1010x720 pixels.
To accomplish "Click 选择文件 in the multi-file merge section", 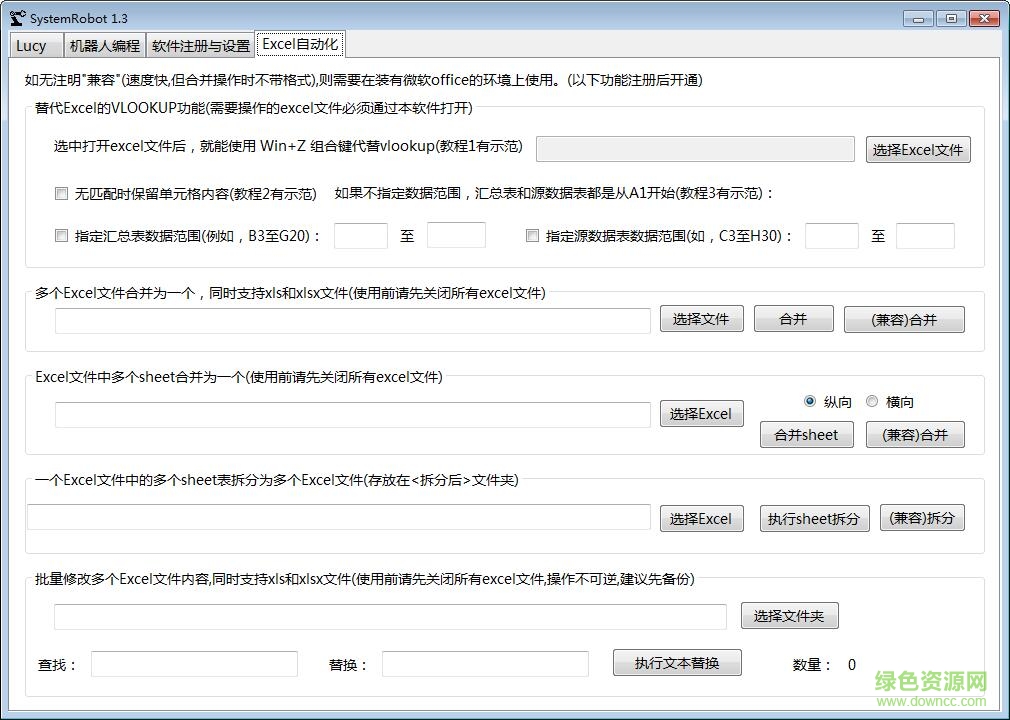I will [x=701, y=318].
